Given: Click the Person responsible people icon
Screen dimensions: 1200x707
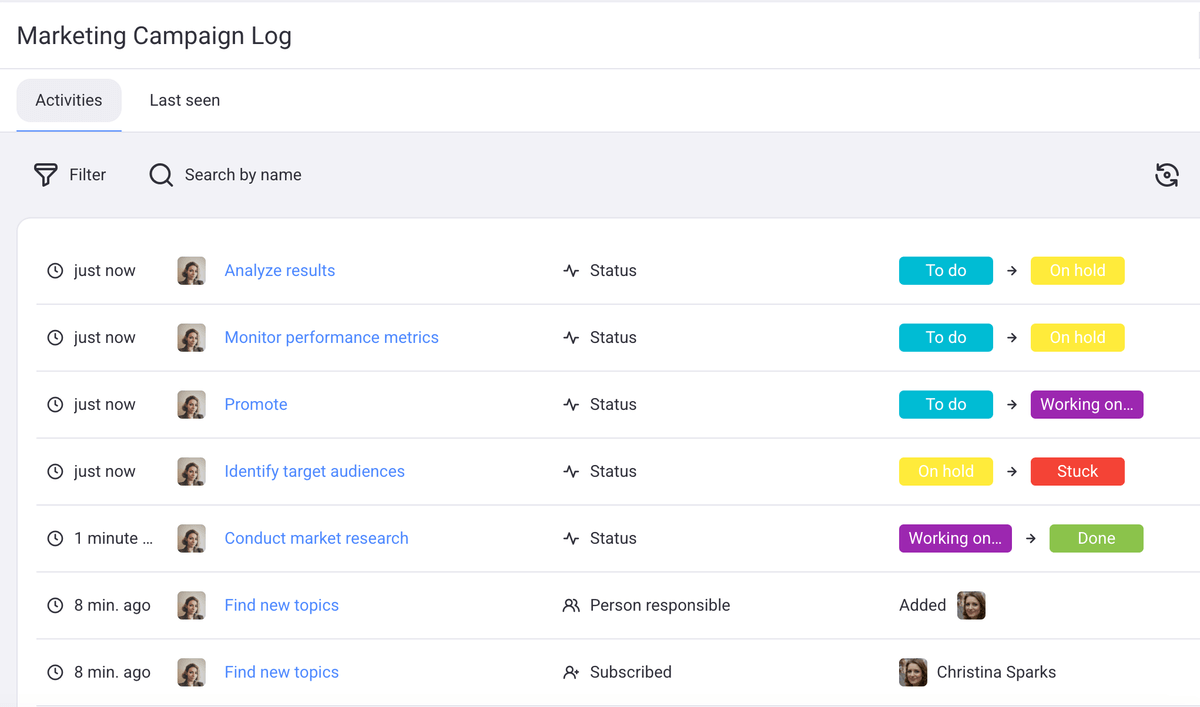Looking at the screenshot, I should pos(571,606).
